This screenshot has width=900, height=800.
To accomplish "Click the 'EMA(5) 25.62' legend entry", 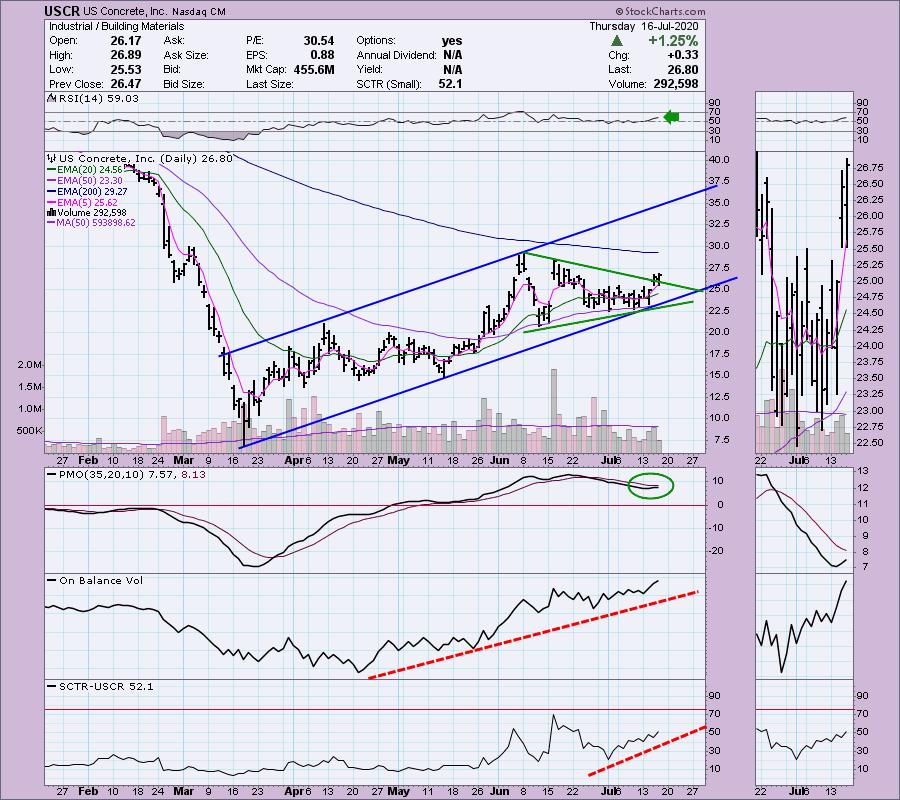I will point(87,203).
